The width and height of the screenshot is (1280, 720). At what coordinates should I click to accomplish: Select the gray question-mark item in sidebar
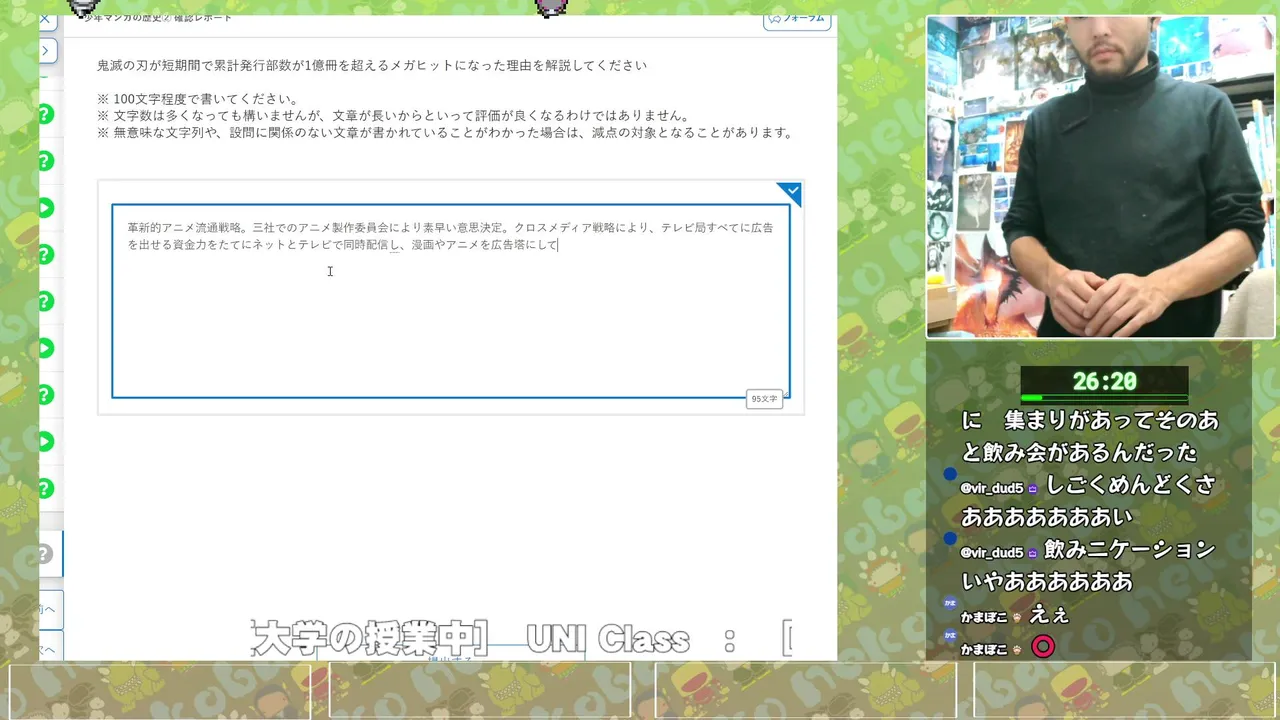[46, 554]
